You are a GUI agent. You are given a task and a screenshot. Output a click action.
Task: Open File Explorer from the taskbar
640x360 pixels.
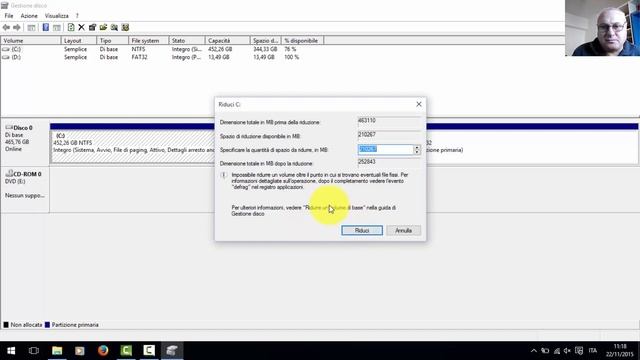coord(57,351)
